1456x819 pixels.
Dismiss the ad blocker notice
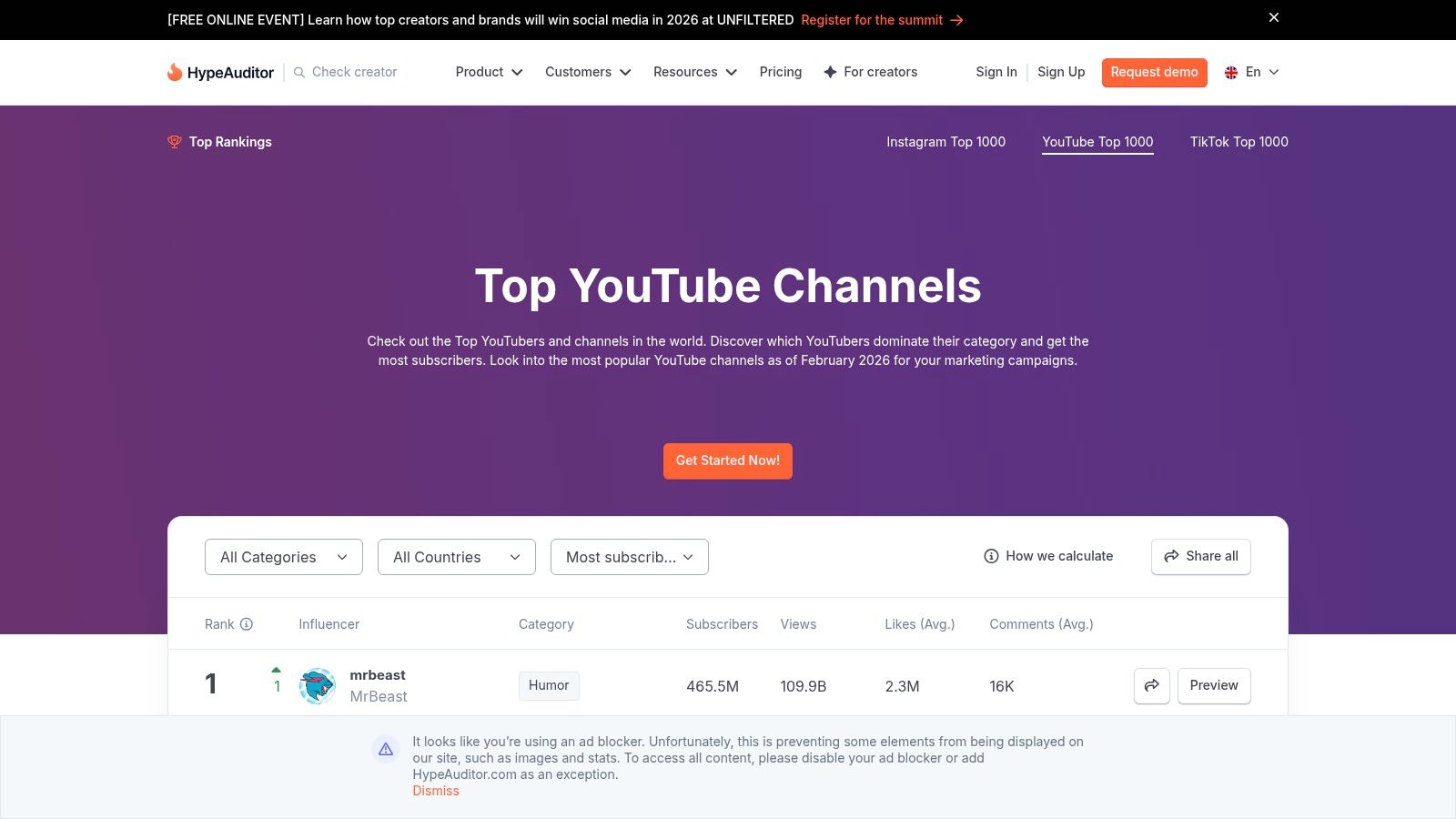[436, 791]
